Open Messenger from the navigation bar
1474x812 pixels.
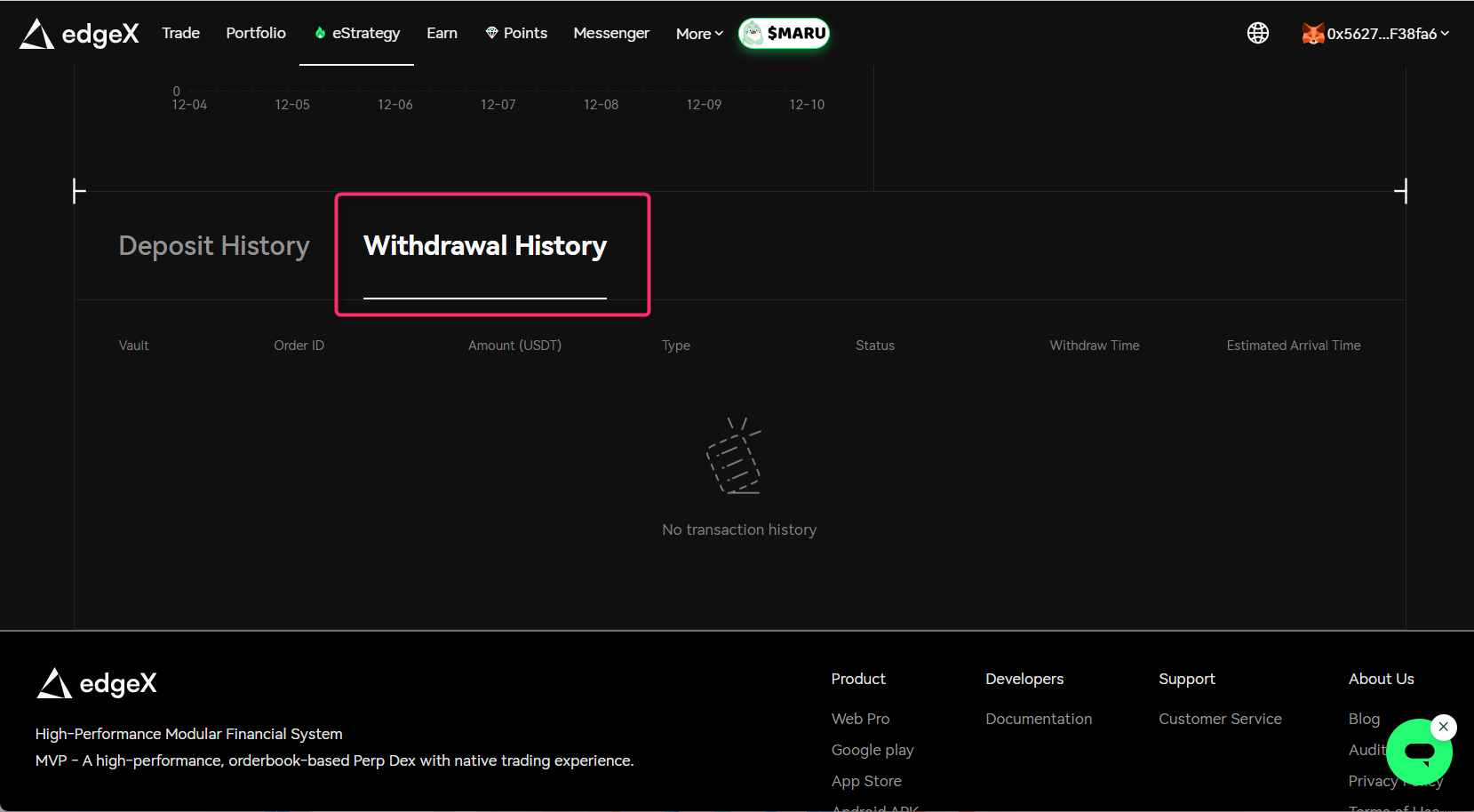click(611, 33)
